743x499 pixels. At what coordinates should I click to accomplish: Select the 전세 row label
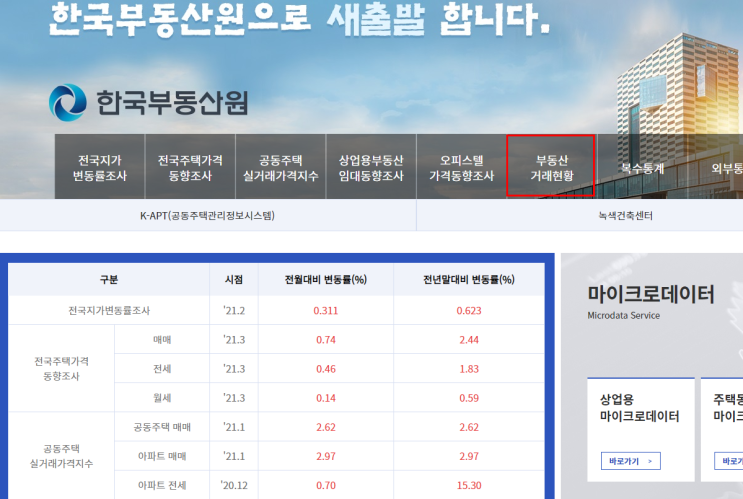coord(162,369)
